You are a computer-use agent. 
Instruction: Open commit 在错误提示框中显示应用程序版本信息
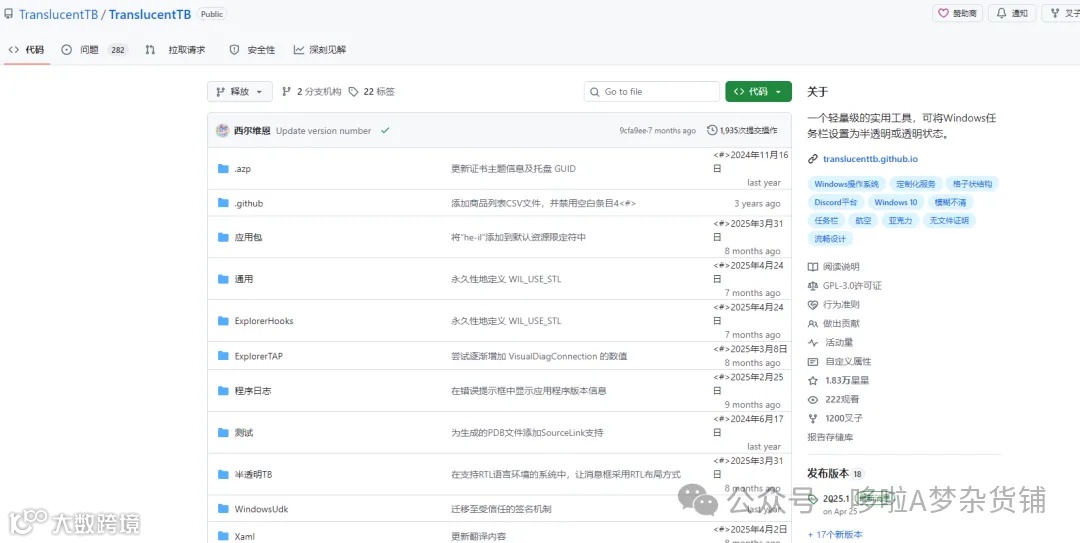point(528,391)
